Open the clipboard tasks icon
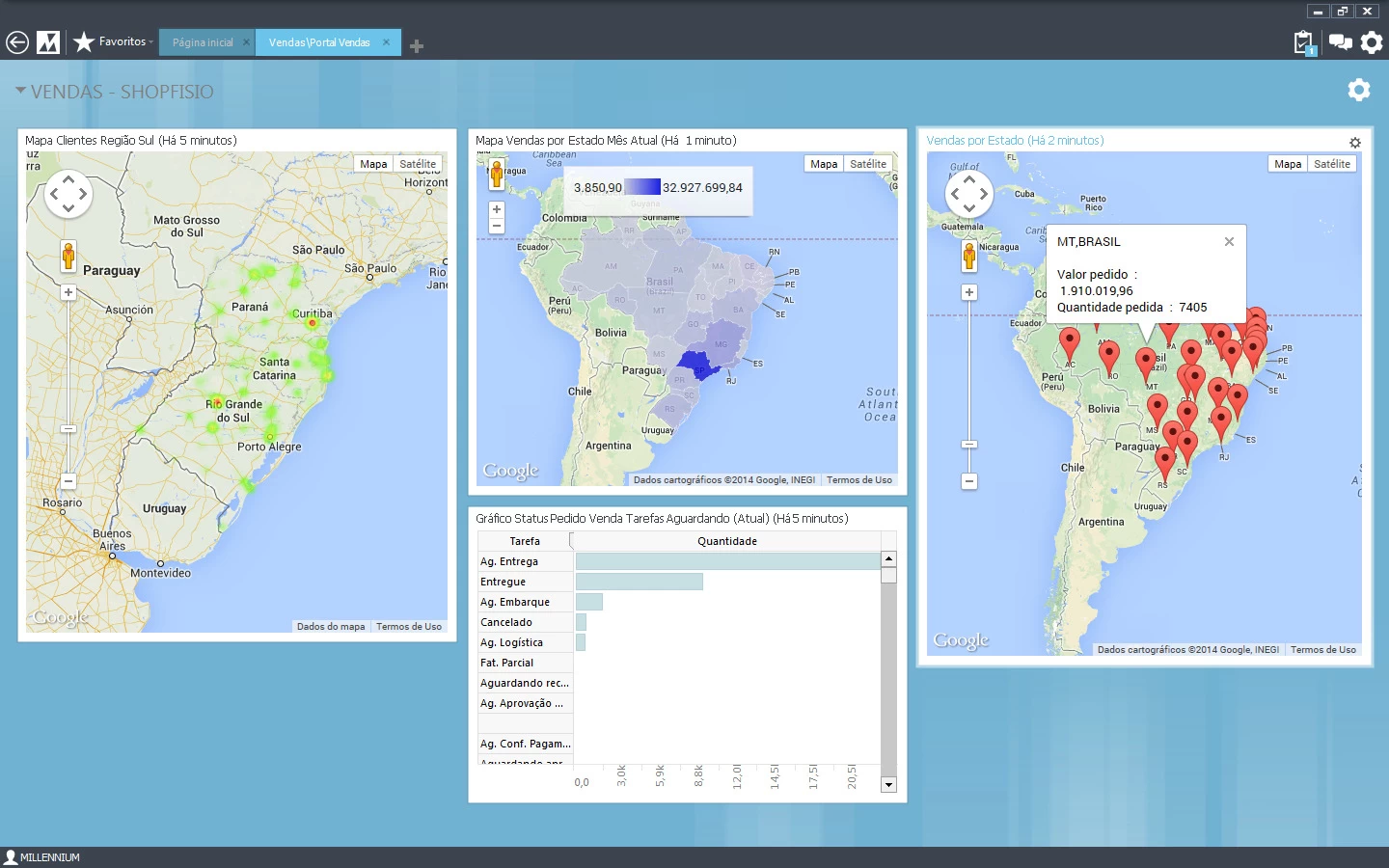 [1304, 42]
